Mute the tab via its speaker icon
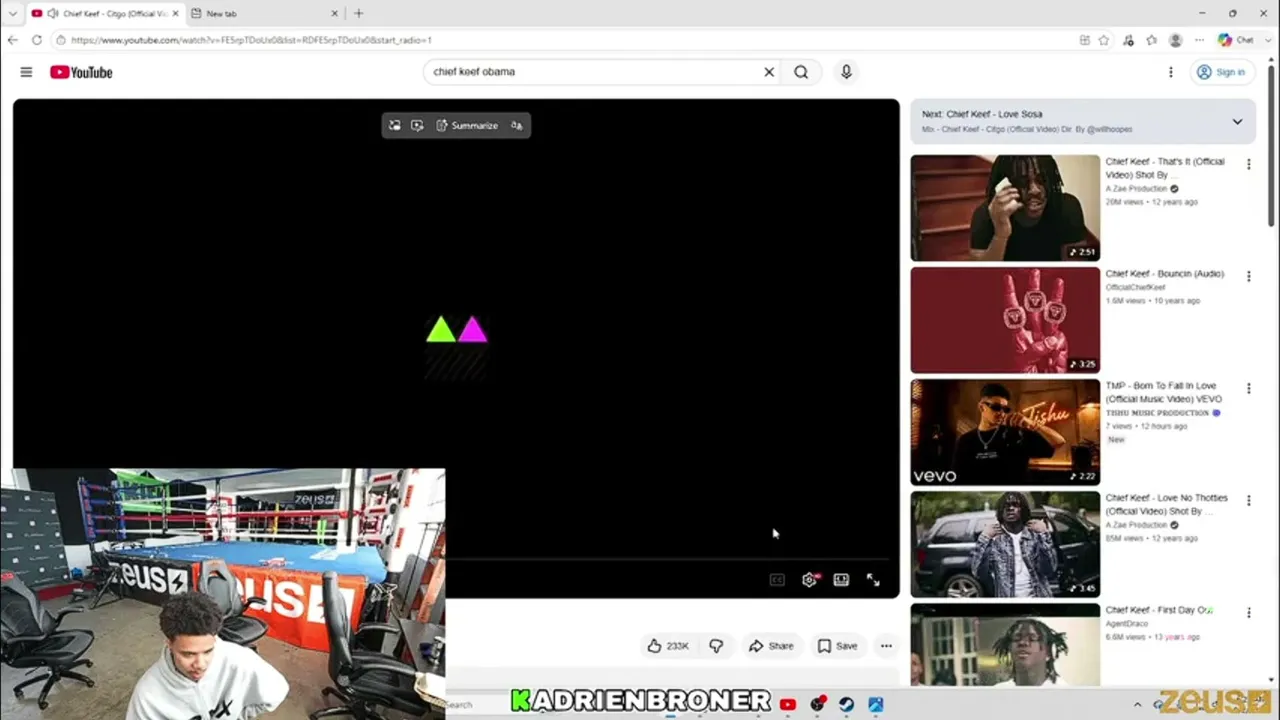This screenshot has width=1280, height=720. [51, 13]
